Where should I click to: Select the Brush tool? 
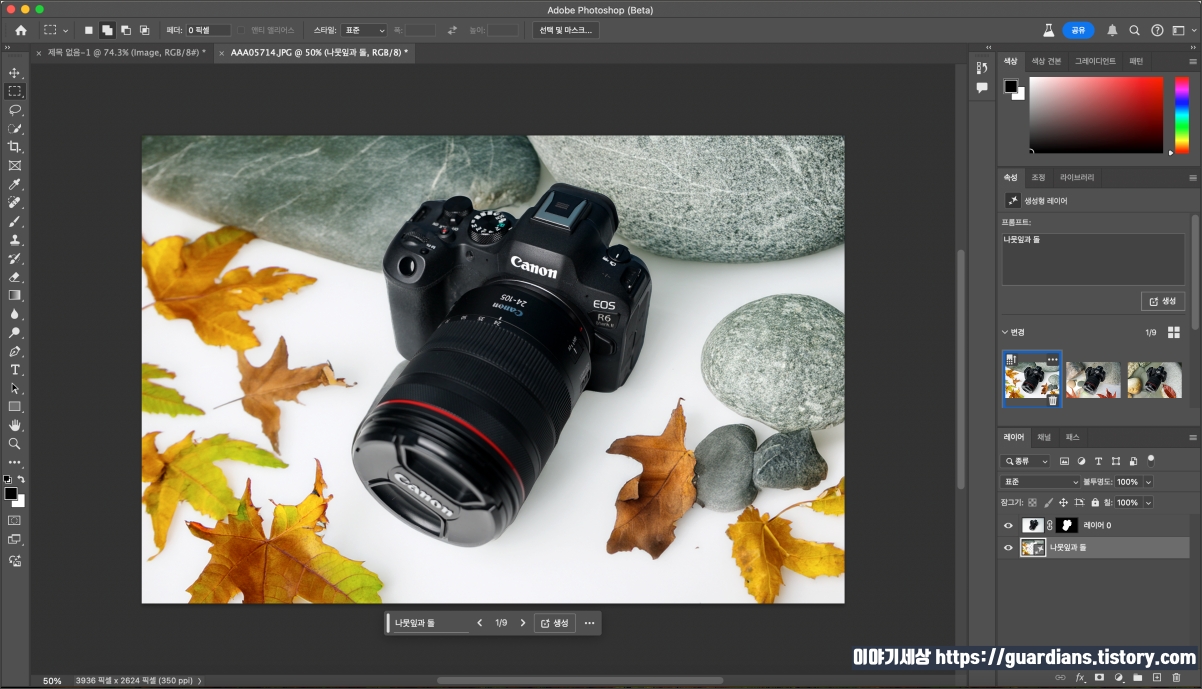(x=15, y=221)
